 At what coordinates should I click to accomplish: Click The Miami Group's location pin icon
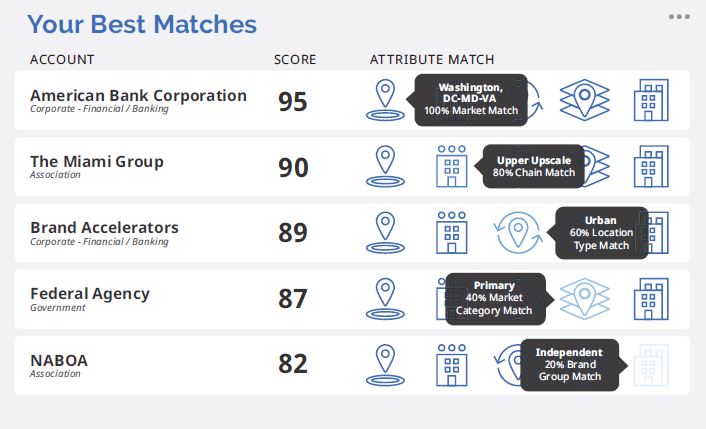pos(385,166)
